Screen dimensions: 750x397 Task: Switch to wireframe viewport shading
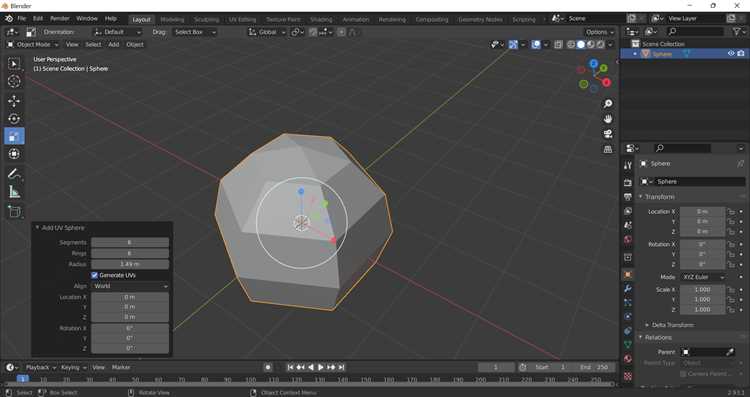(x=571, y=44)
